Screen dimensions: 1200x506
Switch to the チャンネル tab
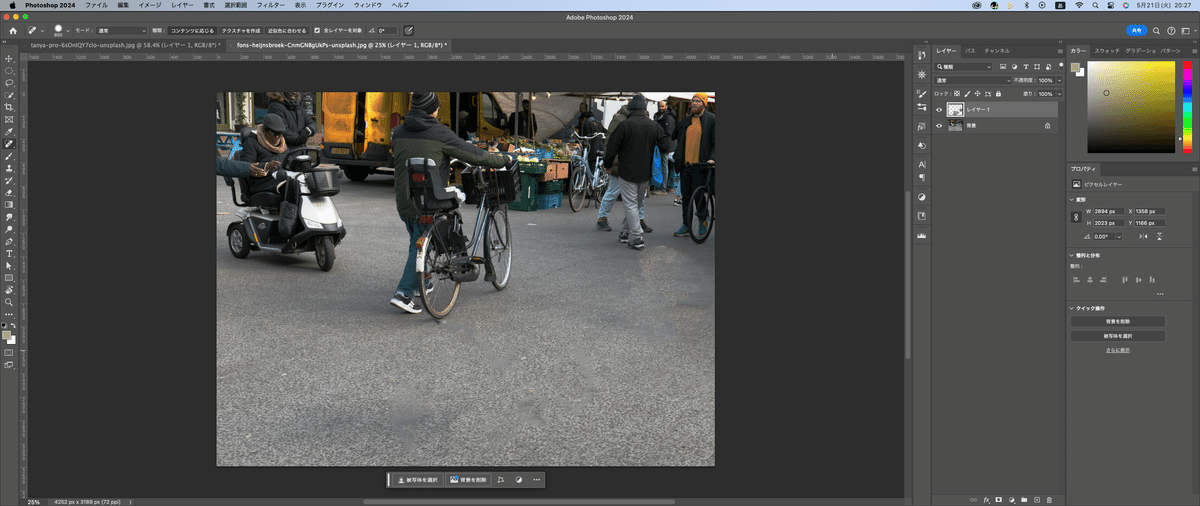click(997, 50)
